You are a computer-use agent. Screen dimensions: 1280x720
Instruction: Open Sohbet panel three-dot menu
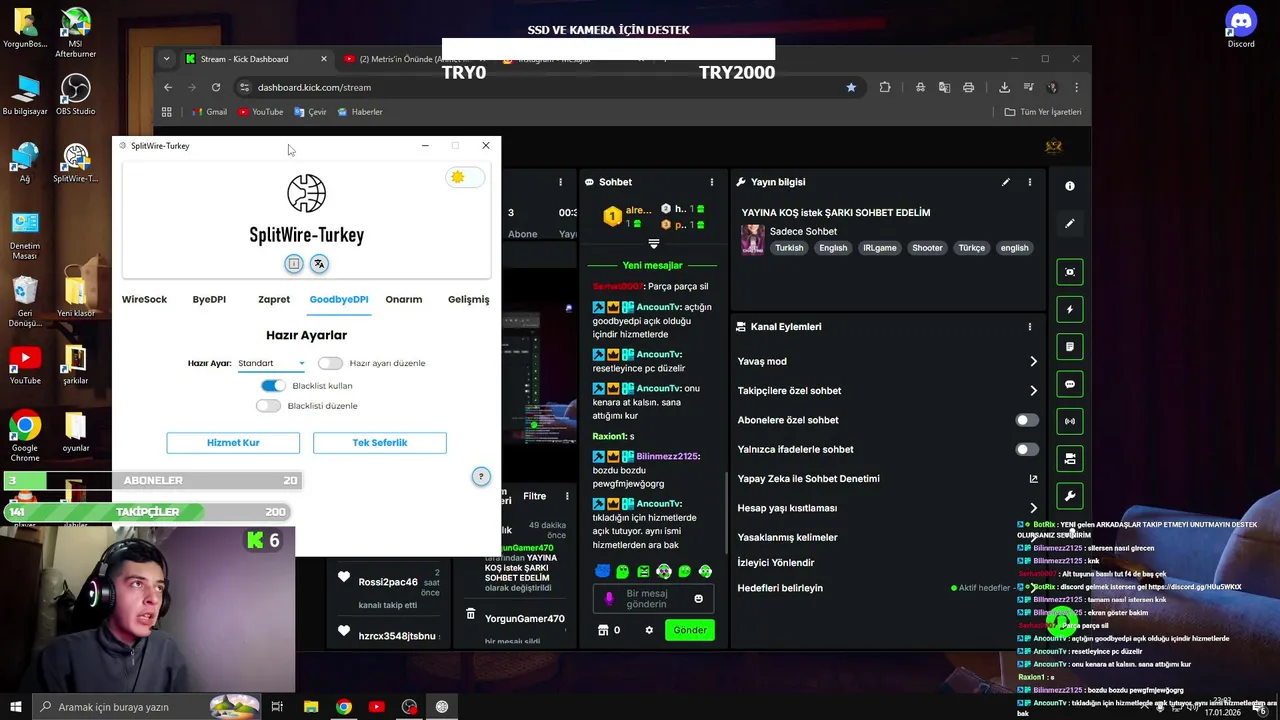[712, 182]
